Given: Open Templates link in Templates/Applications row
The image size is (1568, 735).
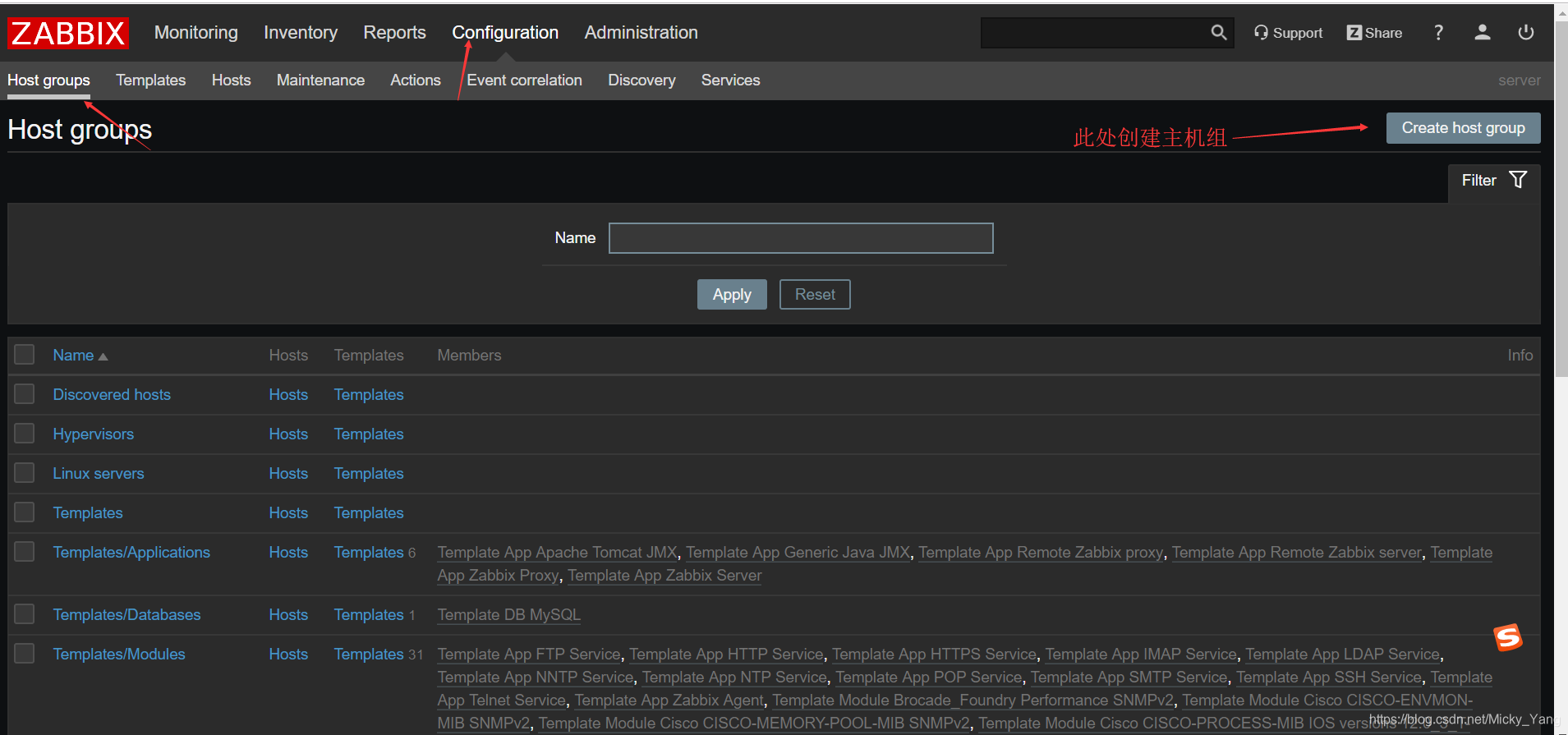Looking at the screenshot, I should 369,553.
